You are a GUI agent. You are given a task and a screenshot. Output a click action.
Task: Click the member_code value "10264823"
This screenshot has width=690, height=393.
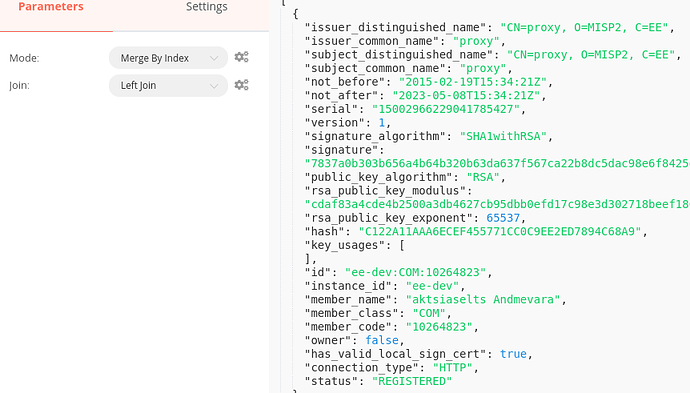439,327
